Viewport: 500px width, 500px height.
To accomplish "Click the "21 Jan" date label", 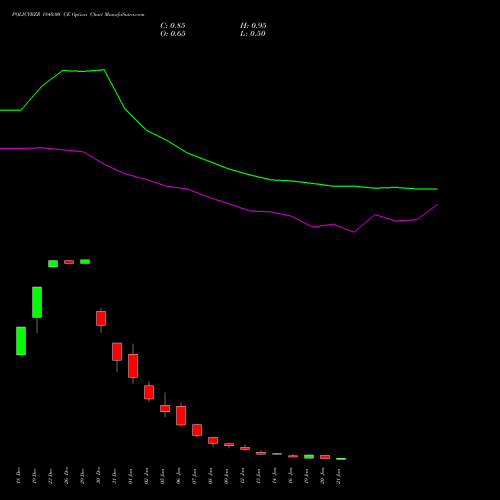I will [x=338, y=476].
